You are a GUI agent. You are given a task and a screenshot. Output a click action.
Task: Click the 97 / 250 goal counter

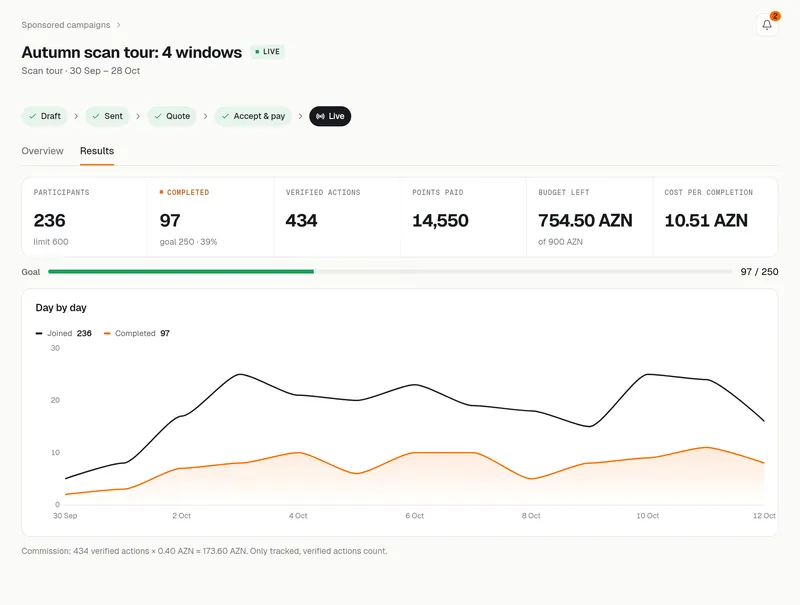click(x=759, y=272)
